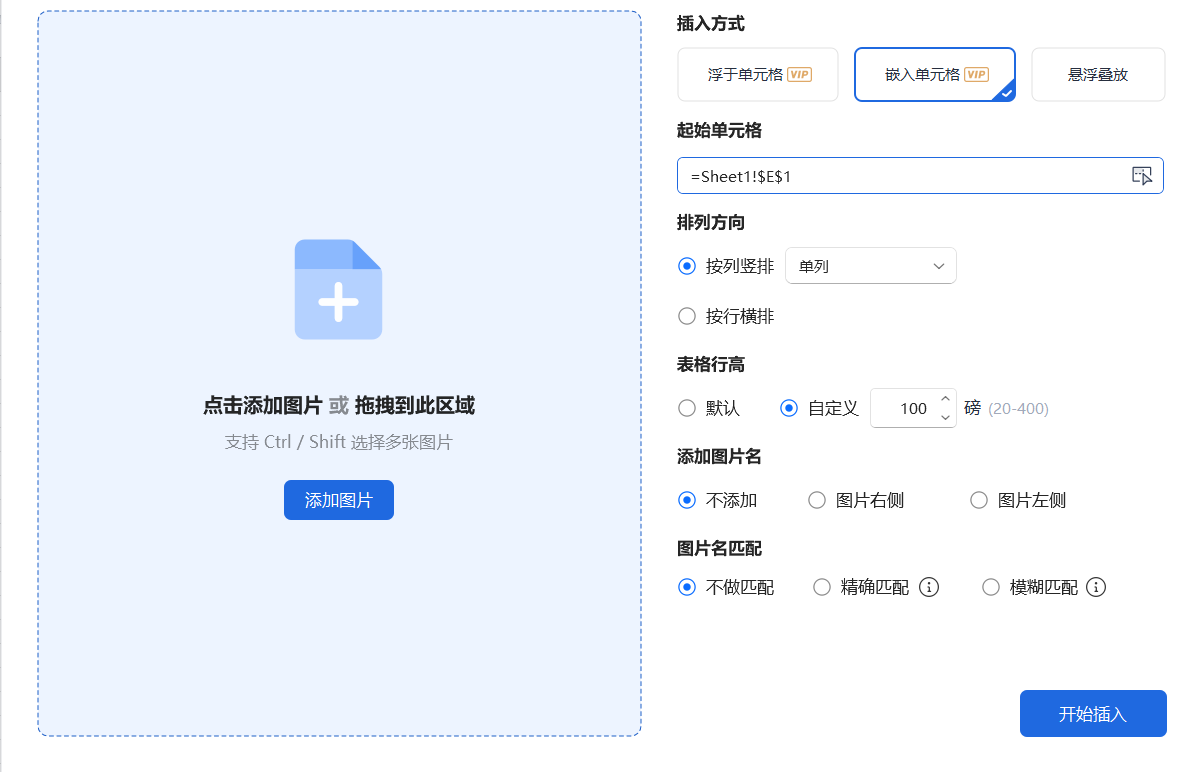Viewport: 1196px width, 772px height.
Task: Click the 点击添加图片 drop zone text
Action: pyautogui.click(x=262, y=406)
